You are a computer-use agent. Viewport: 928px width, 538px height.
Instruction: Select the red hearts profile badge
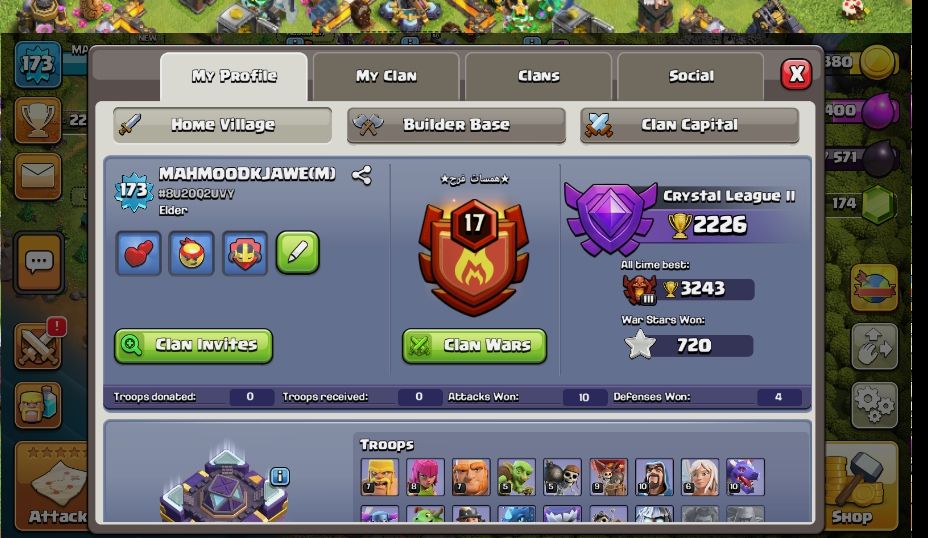[138, 253]
